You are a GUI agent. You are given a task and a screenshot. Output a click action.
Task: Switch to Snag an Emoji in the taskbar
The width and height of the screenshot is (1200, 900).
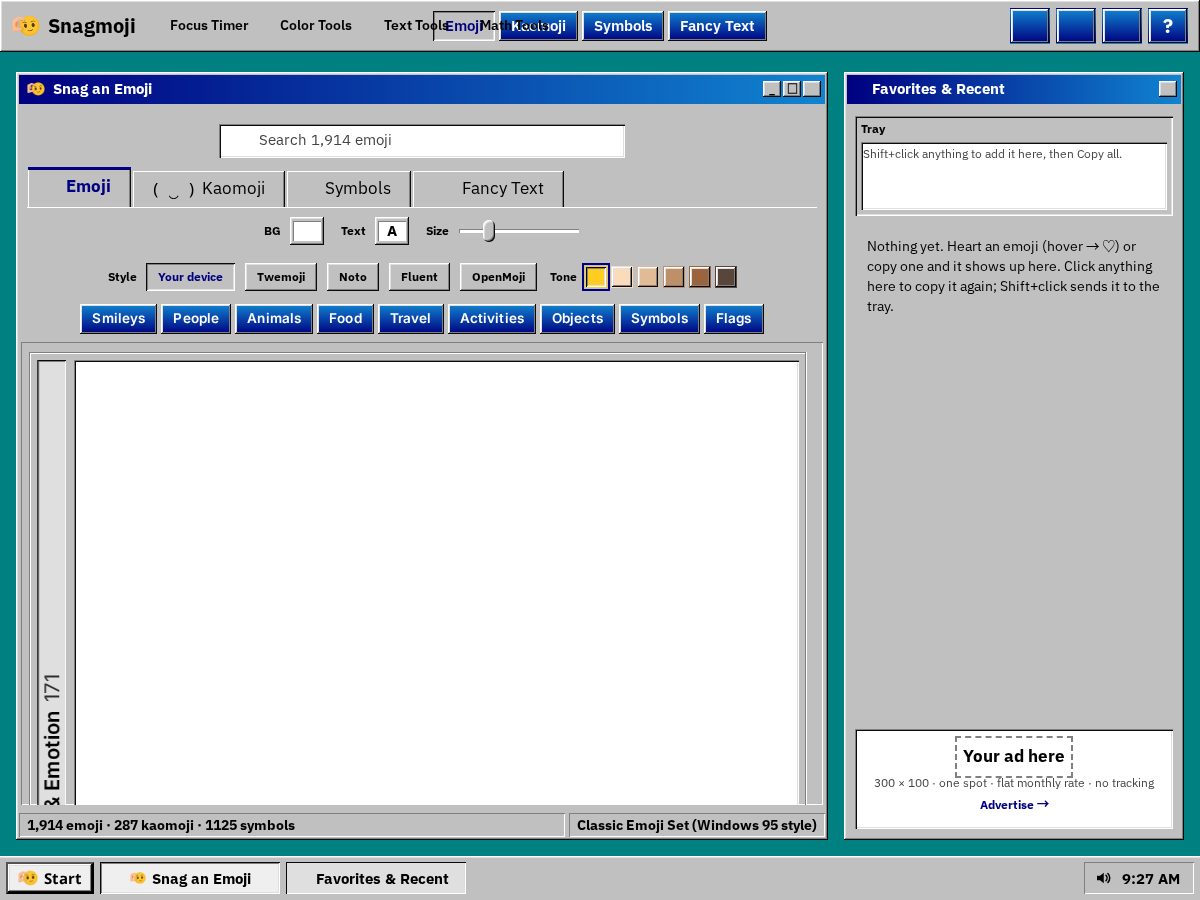pyautogui.click(x=190, y=878)
